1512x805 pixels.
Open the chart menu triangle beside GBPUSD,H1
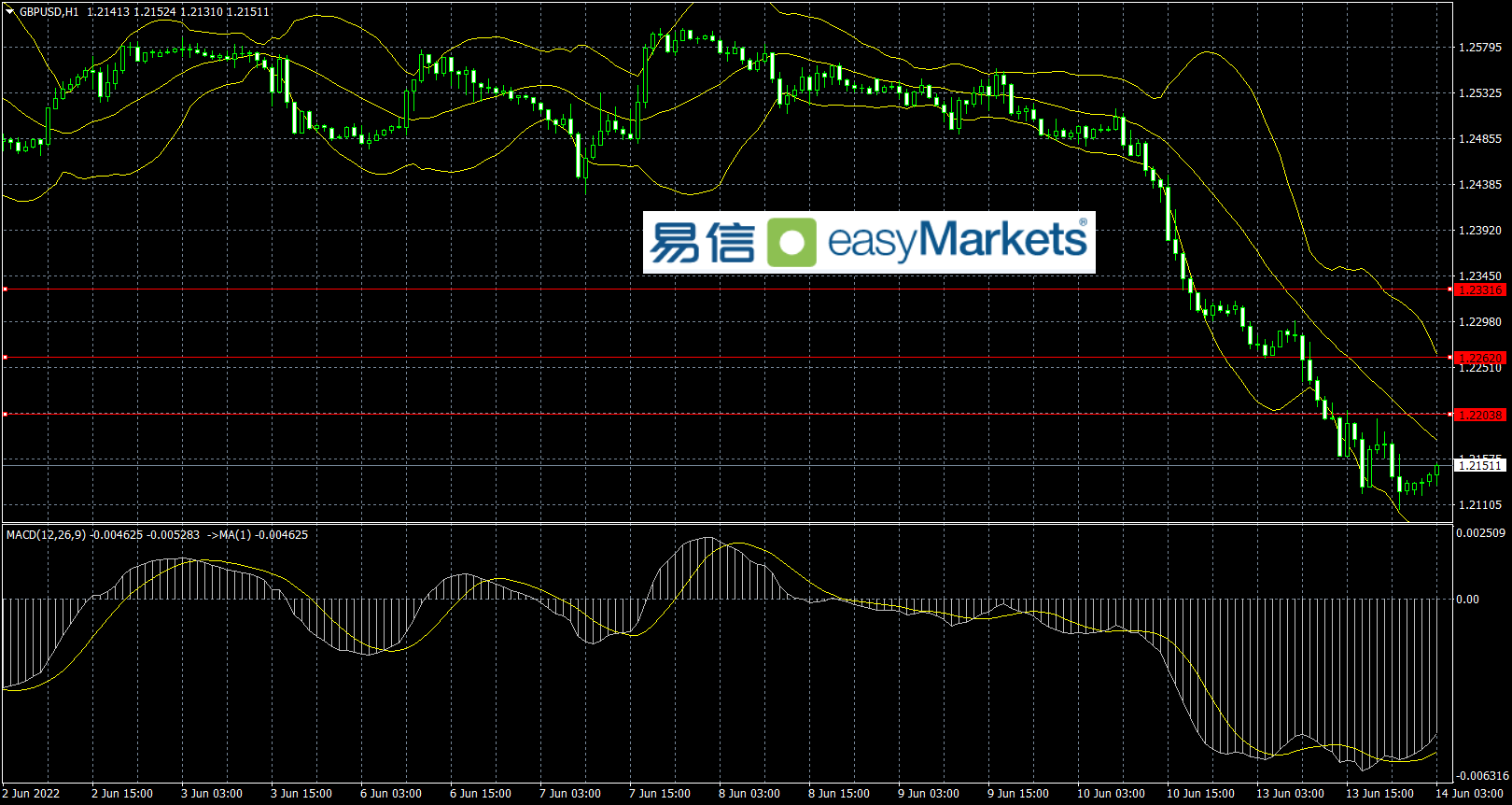pos(10,12)
